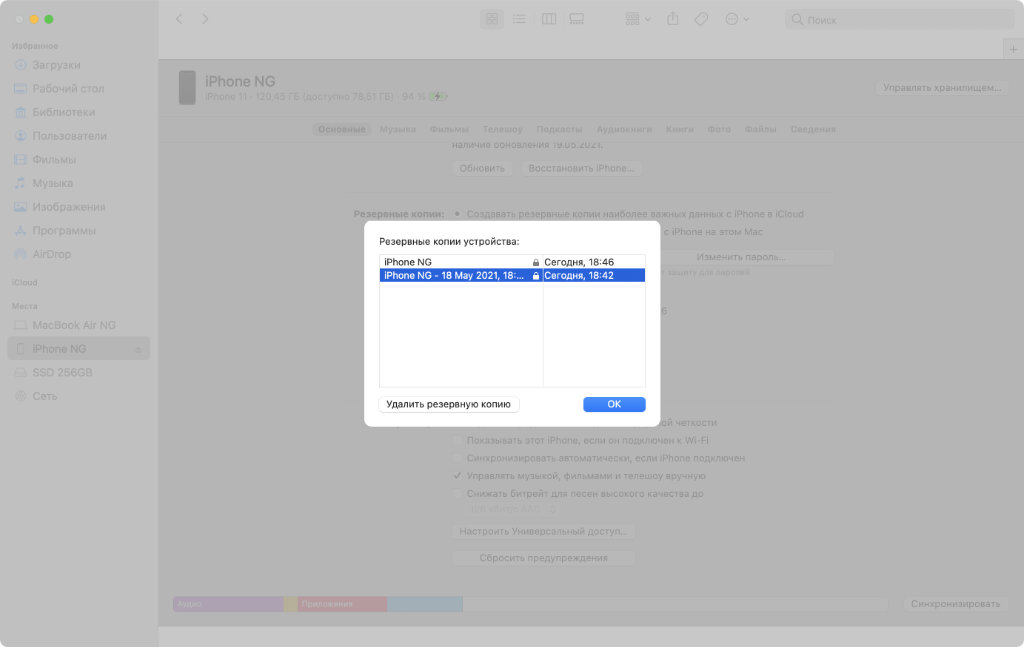The height and width of the screenshot is (647, 1024).
Task: Switch to column view
Action: point(548,19)
